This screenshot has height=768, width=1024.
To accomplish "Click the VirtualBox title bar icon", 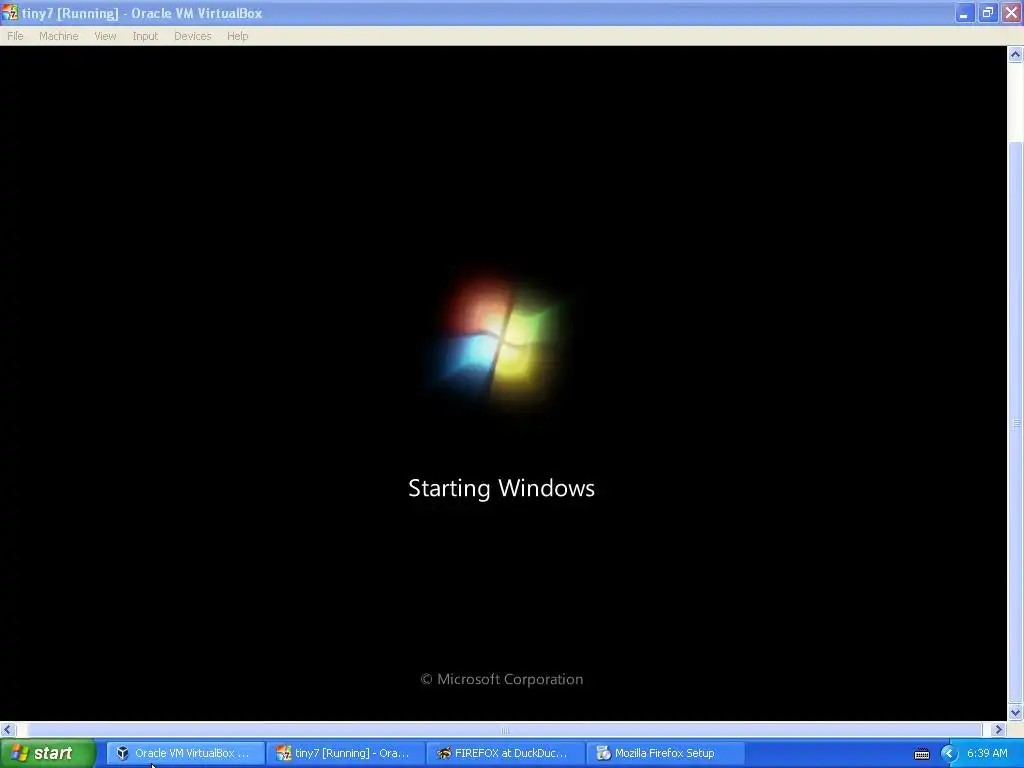I will (x=10, y=12).
